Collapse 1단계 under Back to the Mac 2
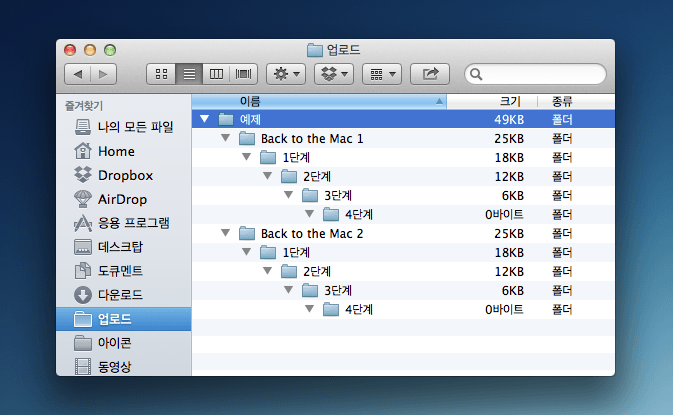Viewport: 673px width, 415px height. 247,251
